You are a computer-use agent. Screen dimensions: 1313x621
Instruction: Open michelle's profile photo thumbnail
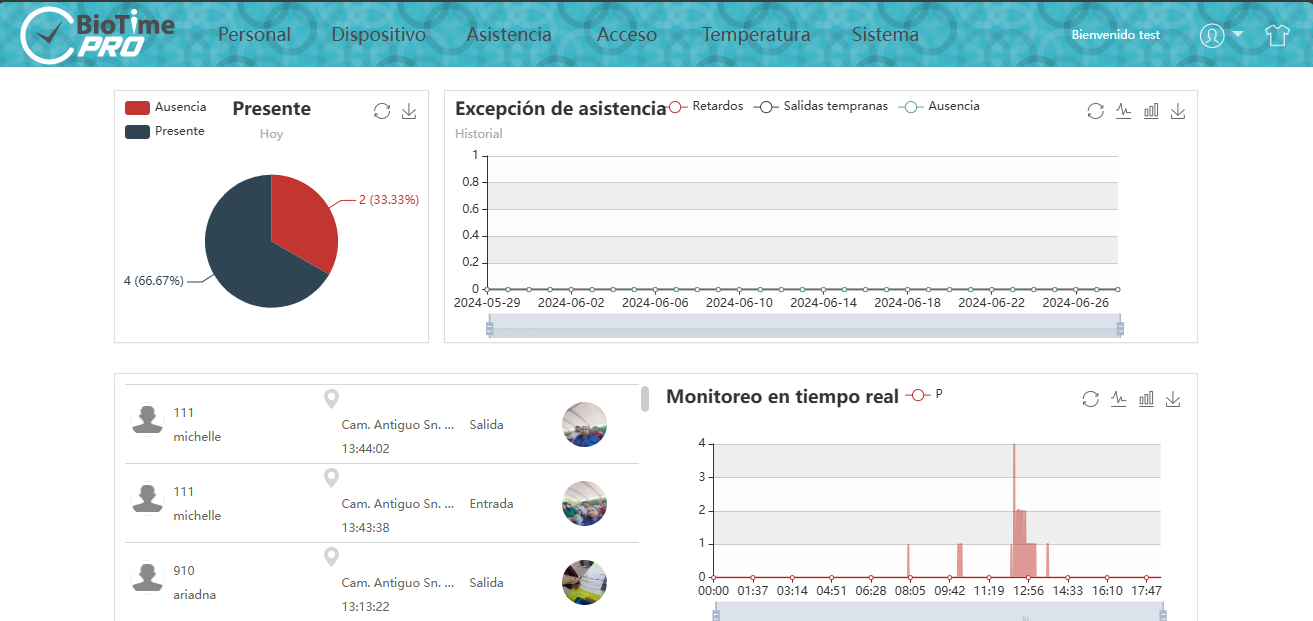click(584, 424)
